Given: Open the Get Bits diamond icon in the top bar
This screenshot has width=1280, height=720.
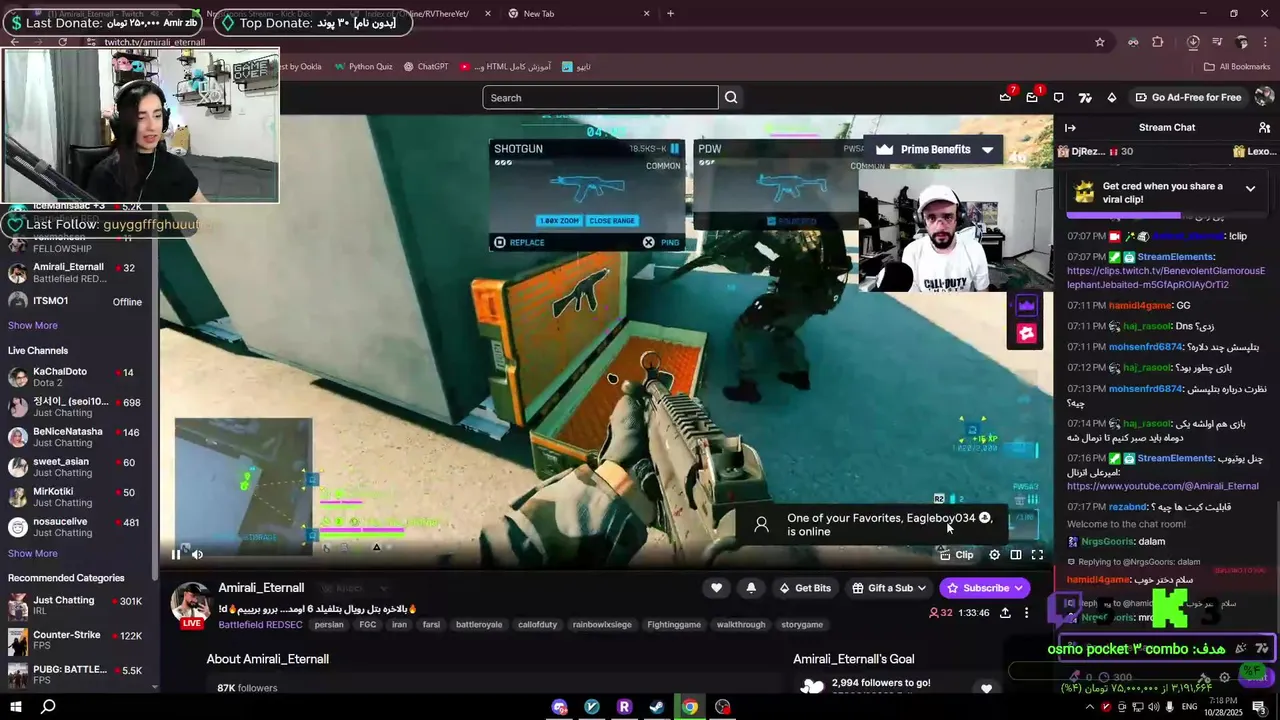Looking at the screenshot, I should (1111, 97).
